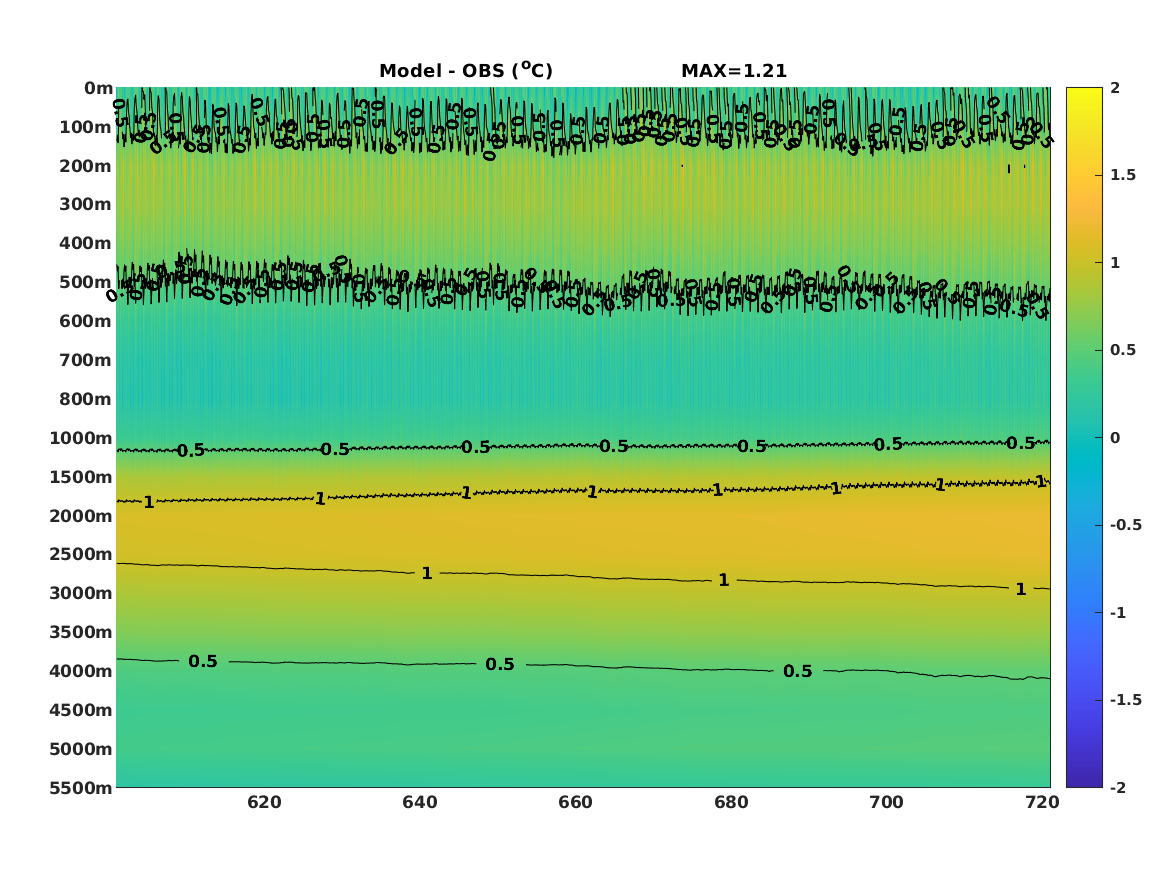Click the "0m" depth axis label

coord(98,88)
